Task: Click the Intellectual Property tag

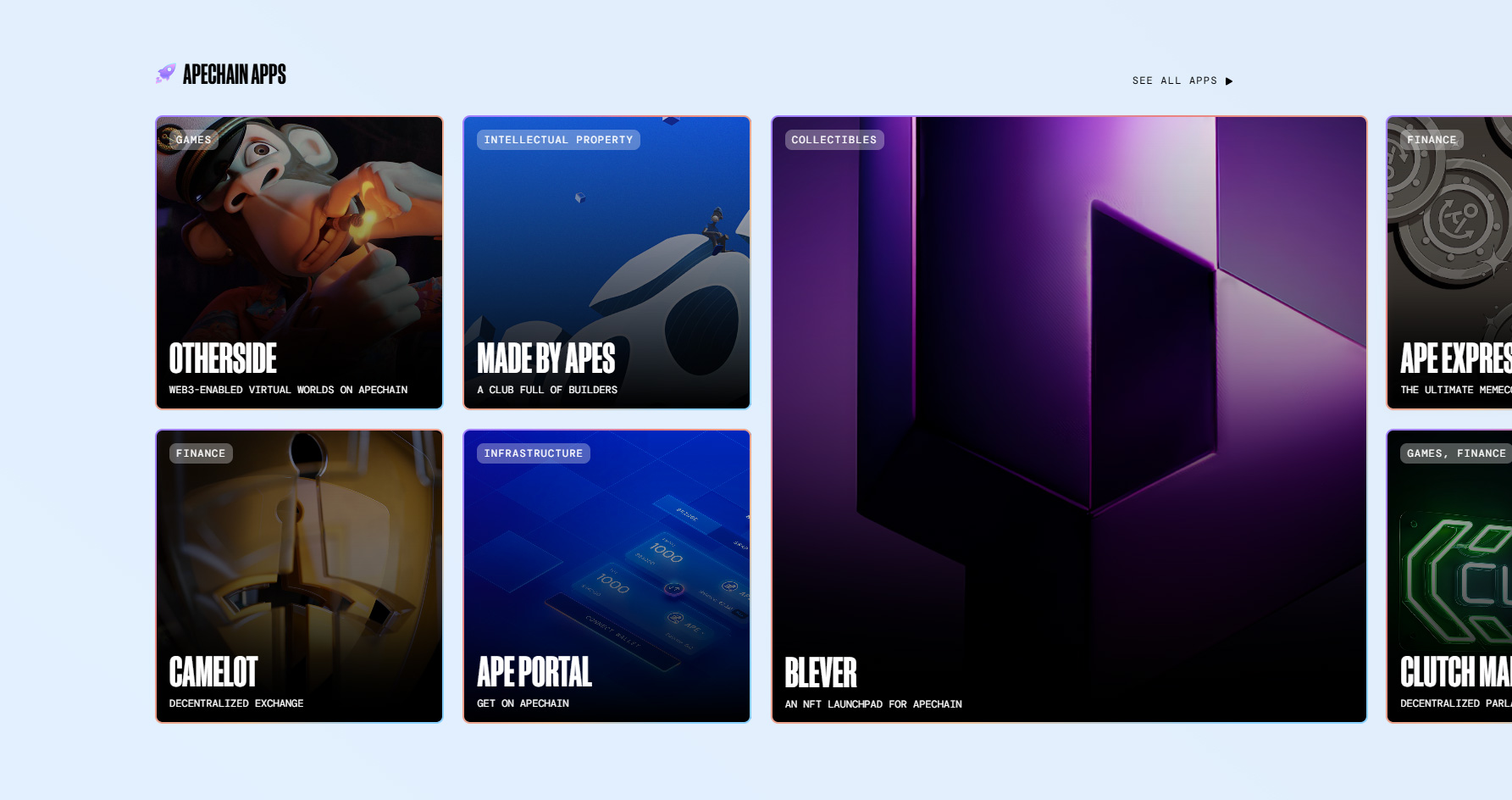Action: click(558, 140)
